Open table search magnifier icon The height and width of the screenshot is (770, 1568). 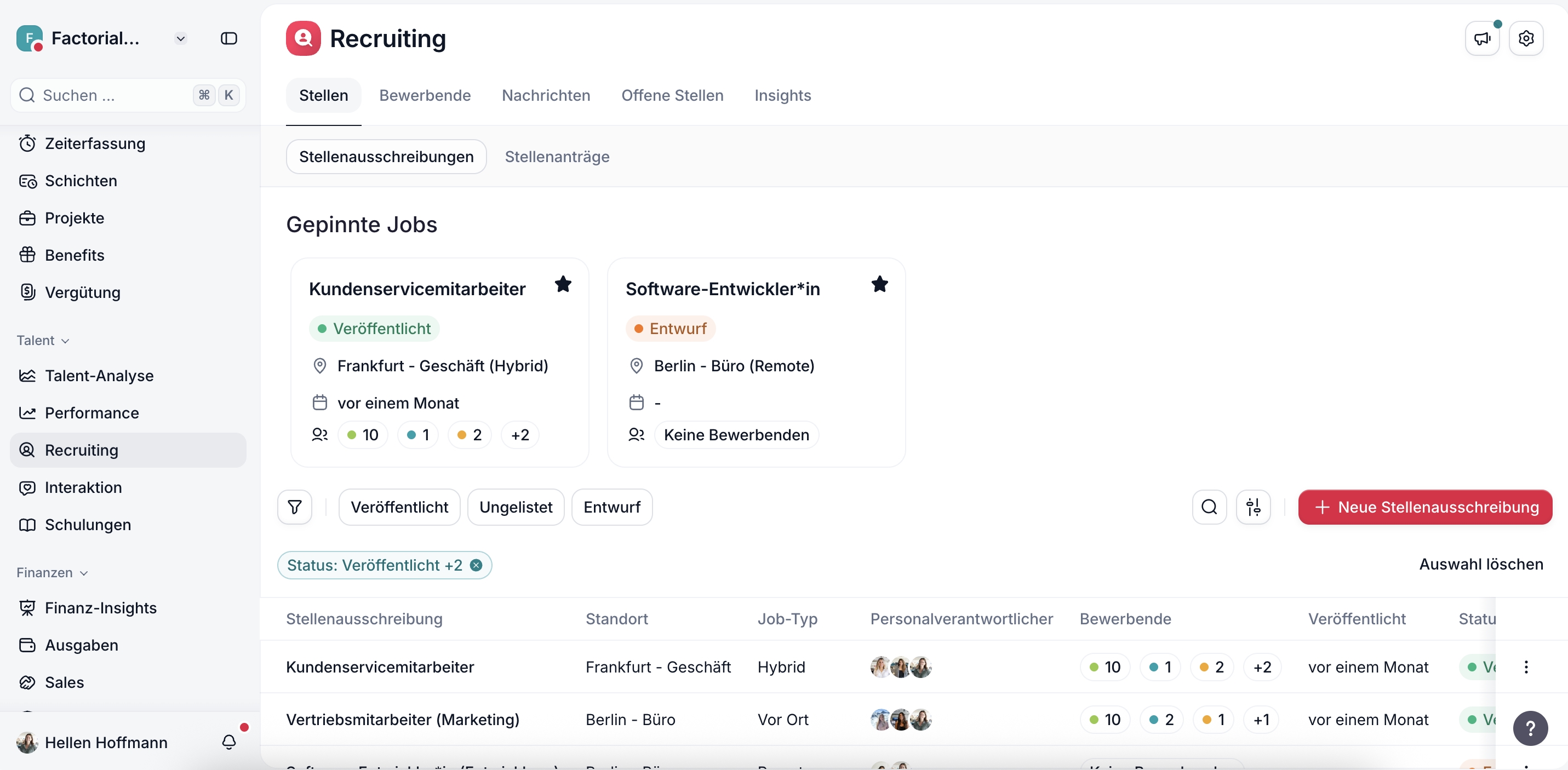[x=1209, y=507]
